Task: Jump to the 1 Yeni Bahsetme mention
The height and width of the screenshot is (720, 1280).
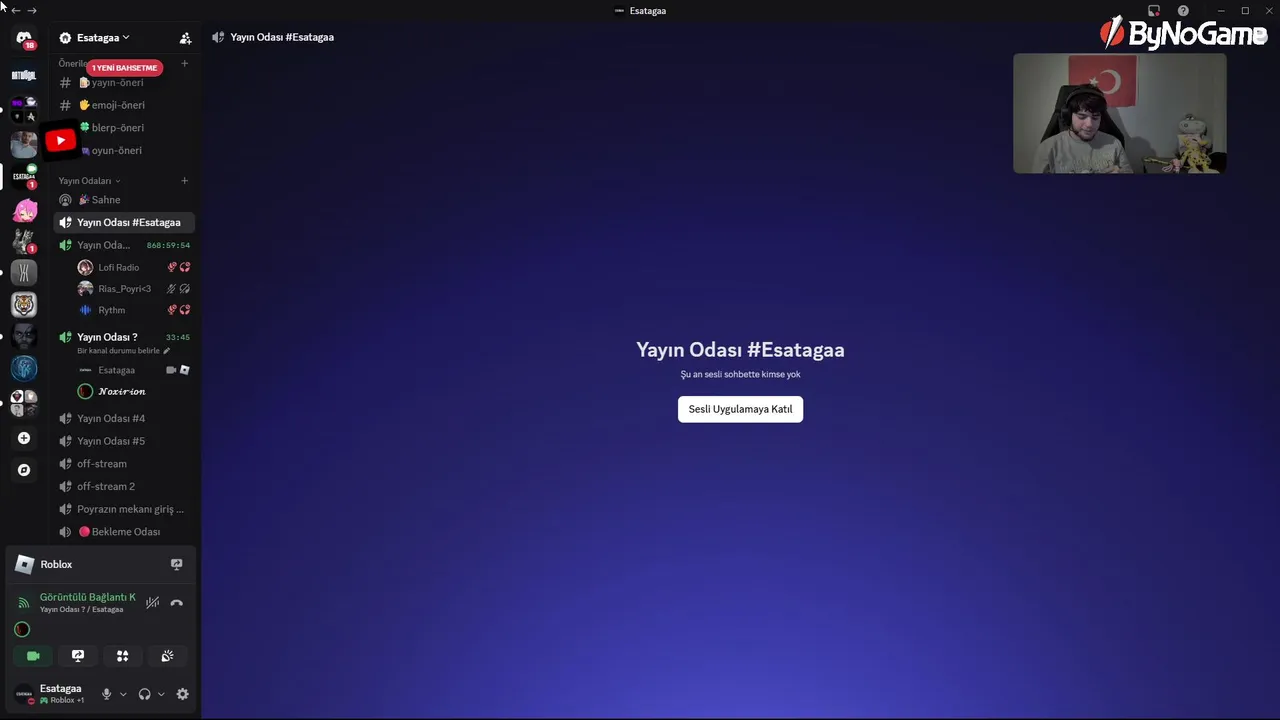Action: point(125,68)
